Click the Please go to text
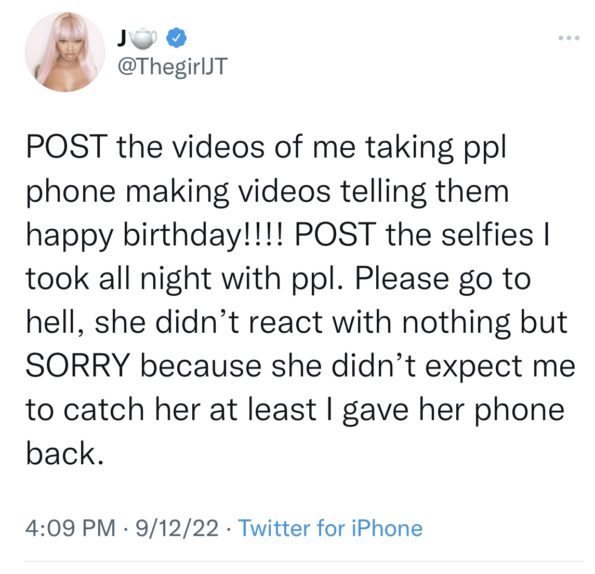This screenshot has height=574, width=595. (442, 280)
